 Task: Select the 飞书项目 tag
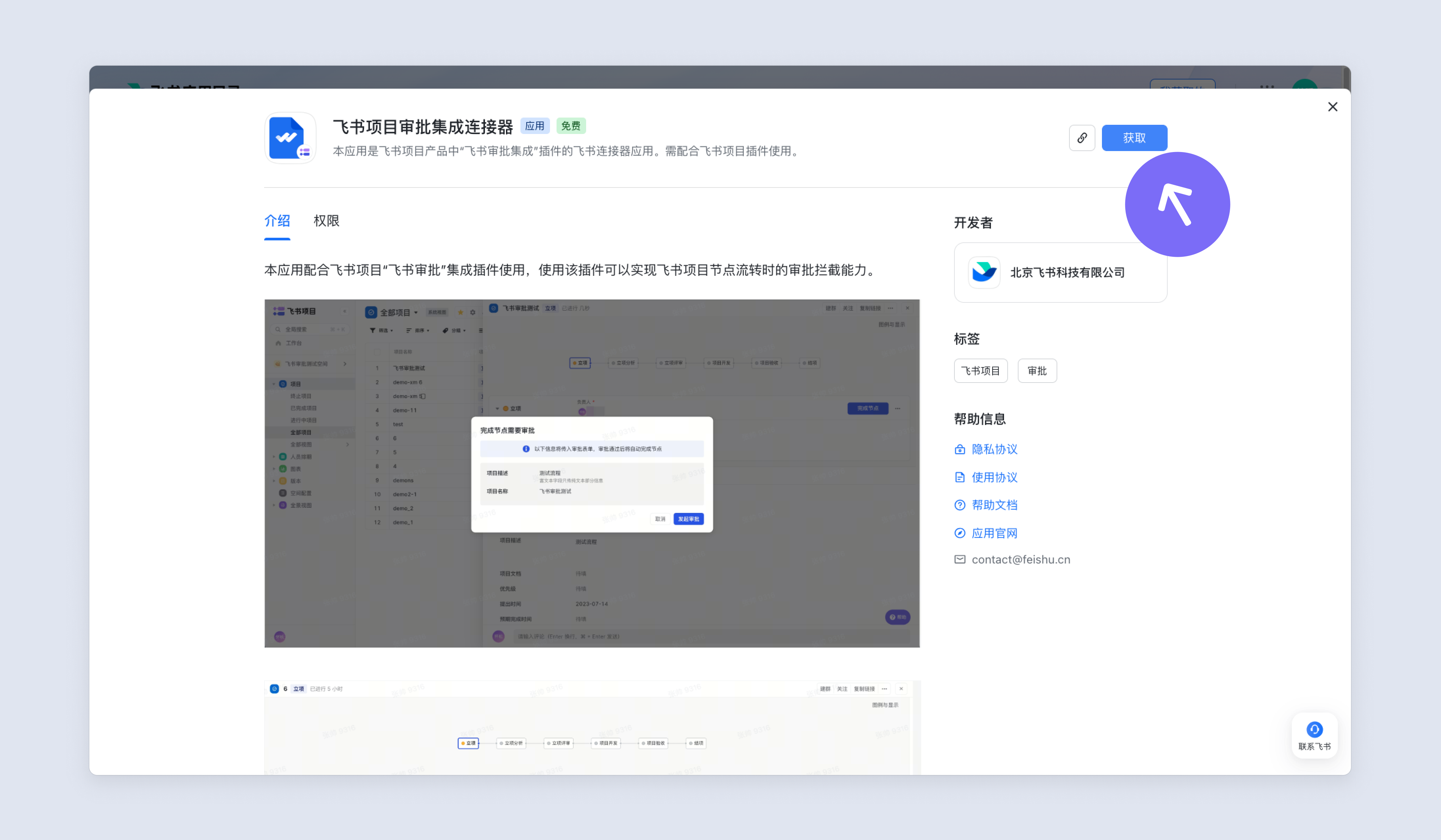tap(981, 371)
